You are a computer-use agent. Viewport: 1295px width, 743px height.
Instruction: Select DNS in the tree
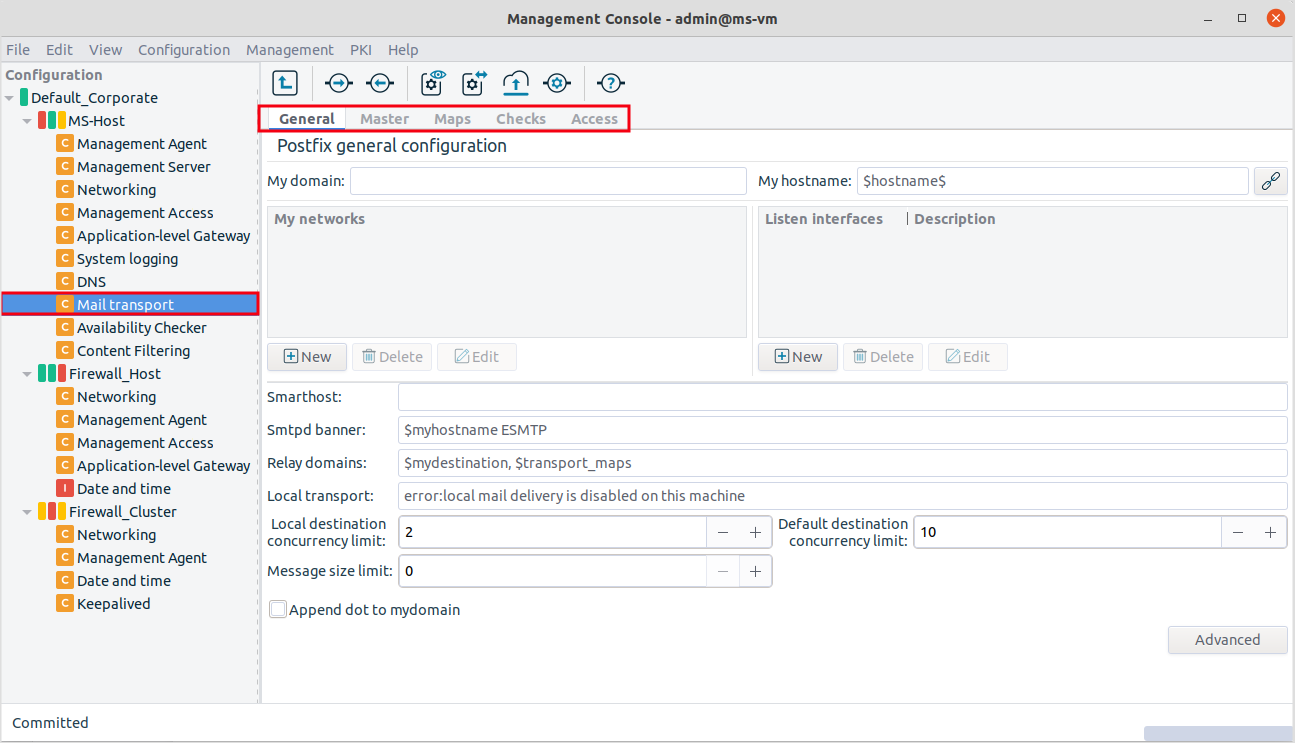(x=91, y=282)
